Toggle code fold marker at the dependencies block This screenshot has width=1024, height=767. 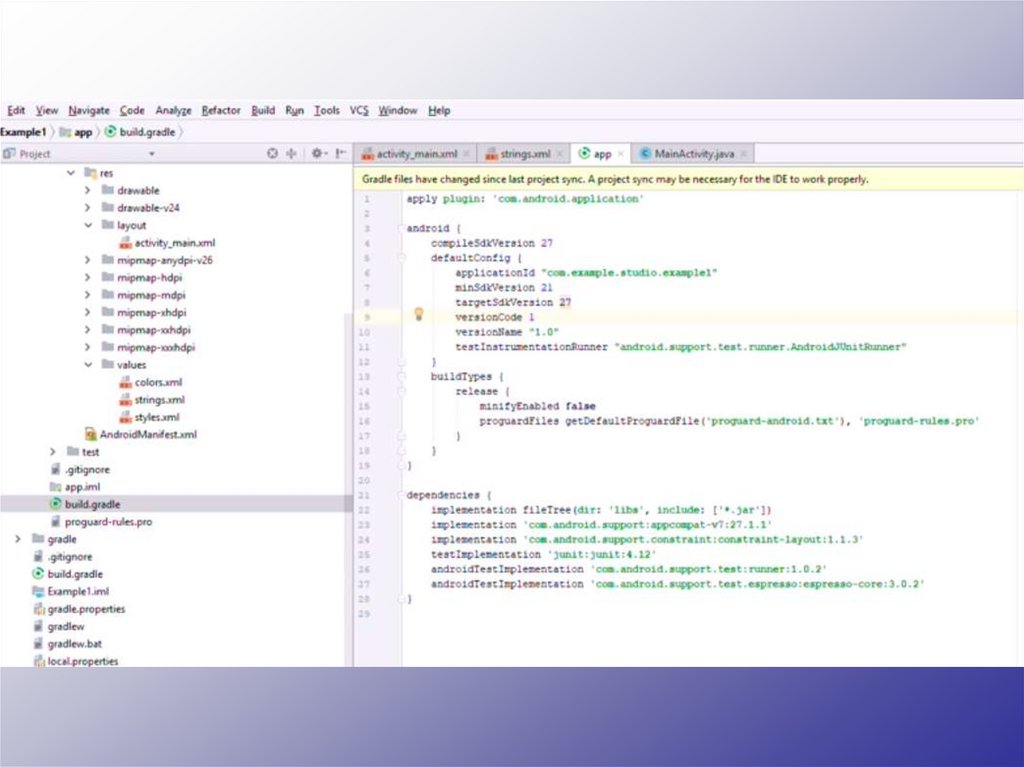pos(401,495)
